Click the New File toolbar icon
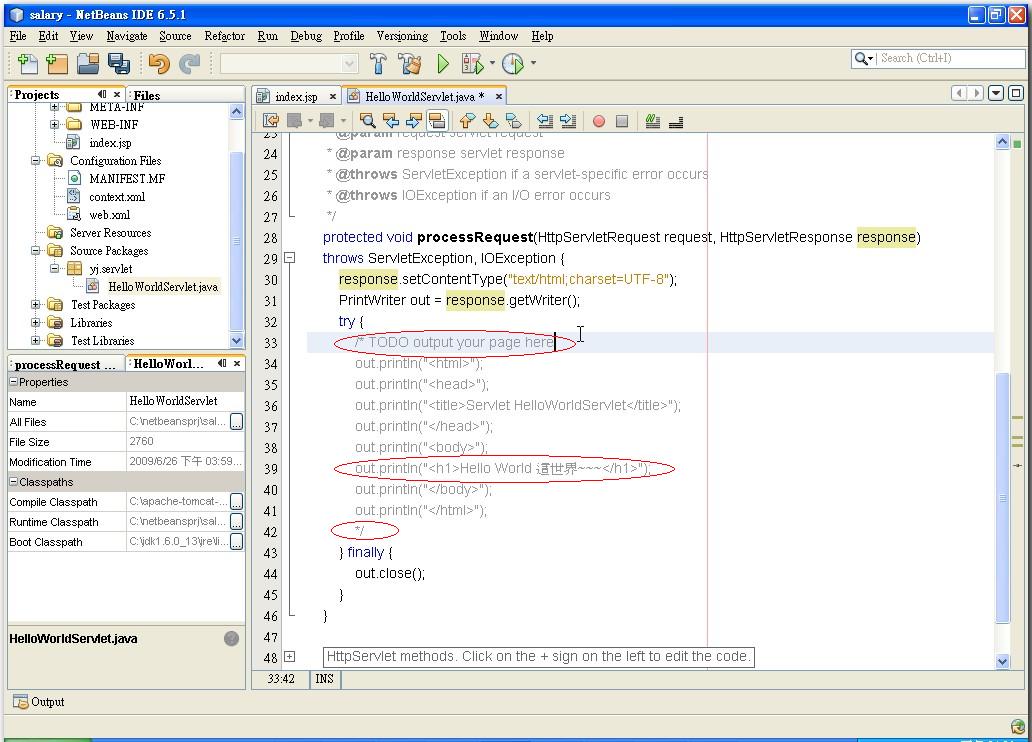This screenshot has height=742, width=1032. click(x=27, y=63)
